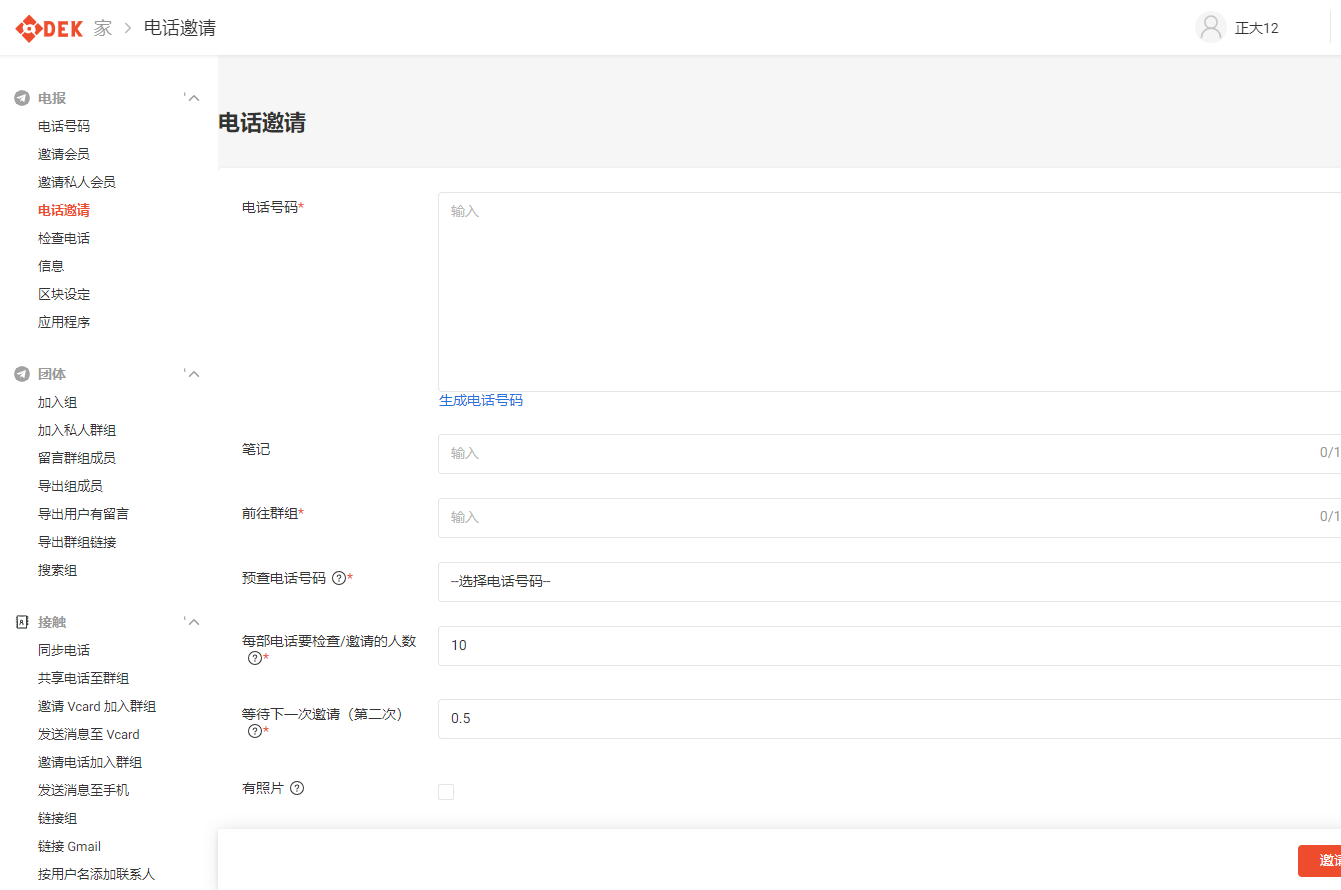Click the telegram icon beside 电报
This screenshot has height=890, width=1341.
(x=22, y=98)
